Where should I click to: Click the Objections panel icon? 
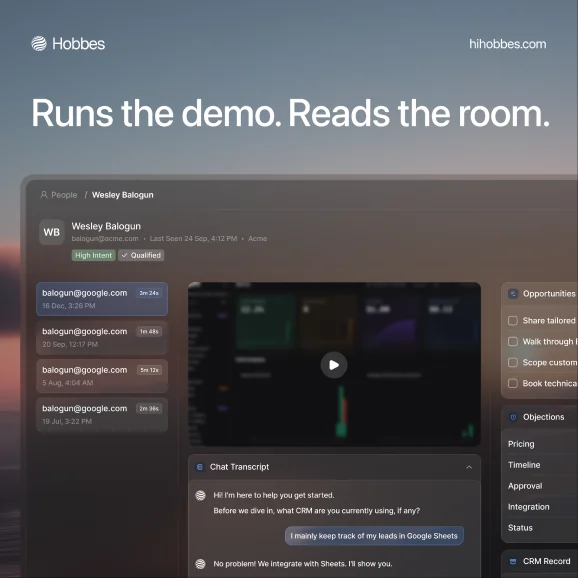click(x=513, y=417)
